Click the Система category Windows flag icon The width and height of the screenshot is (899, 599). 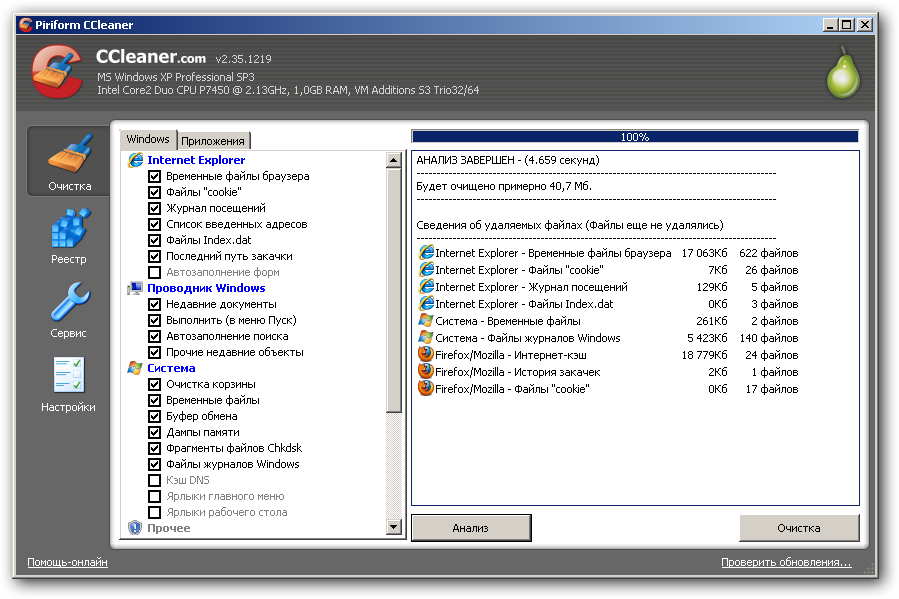pyautogui.click(x=135, y=368)
